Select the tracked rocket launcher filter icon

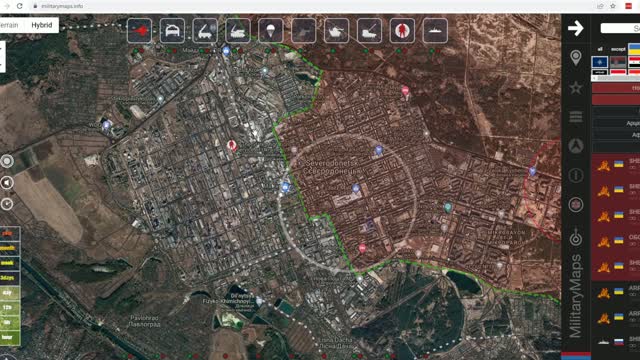(238, 31)
